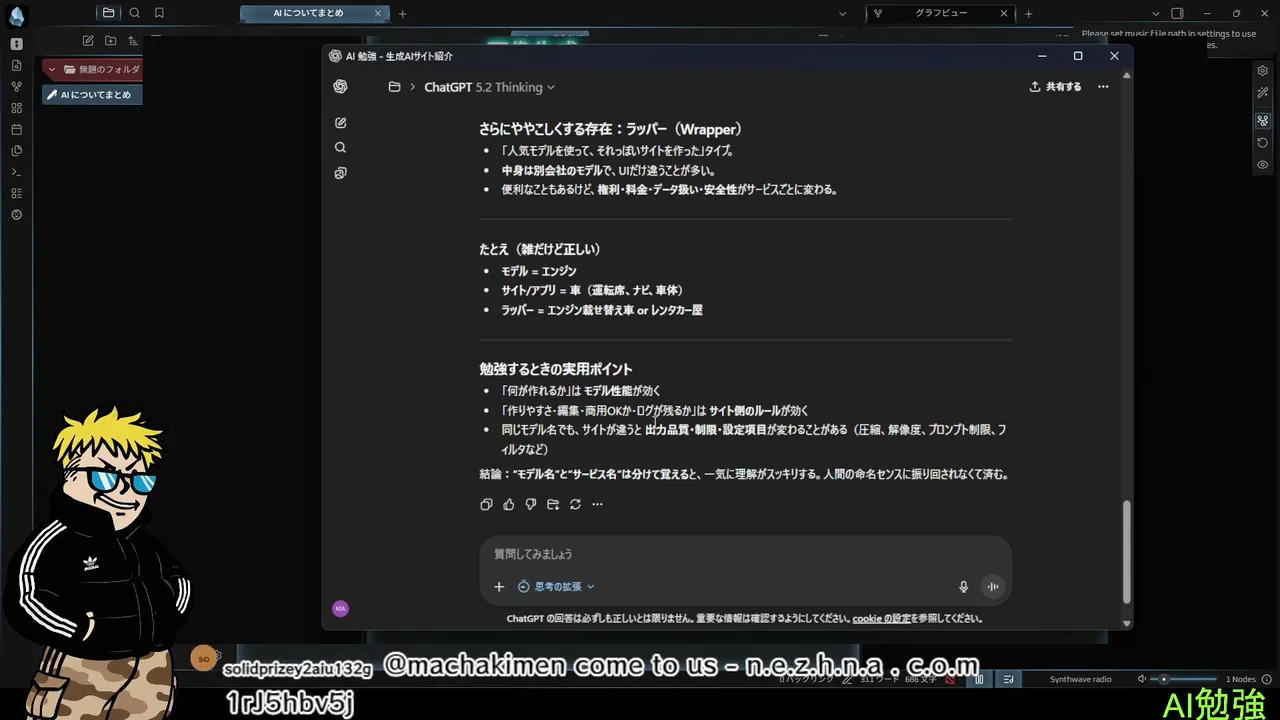Copy the ChatGPT response
This screenshot has width=1280, height=720.
tap(486, 504)
